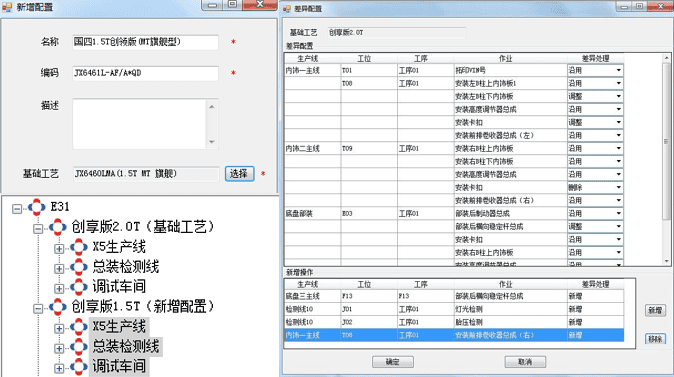Open 差异处理 dropdown for 安装右B柱下内饰板
This screenshot has width=674, height=377.
pyautogui.click(x=619, y=161)
